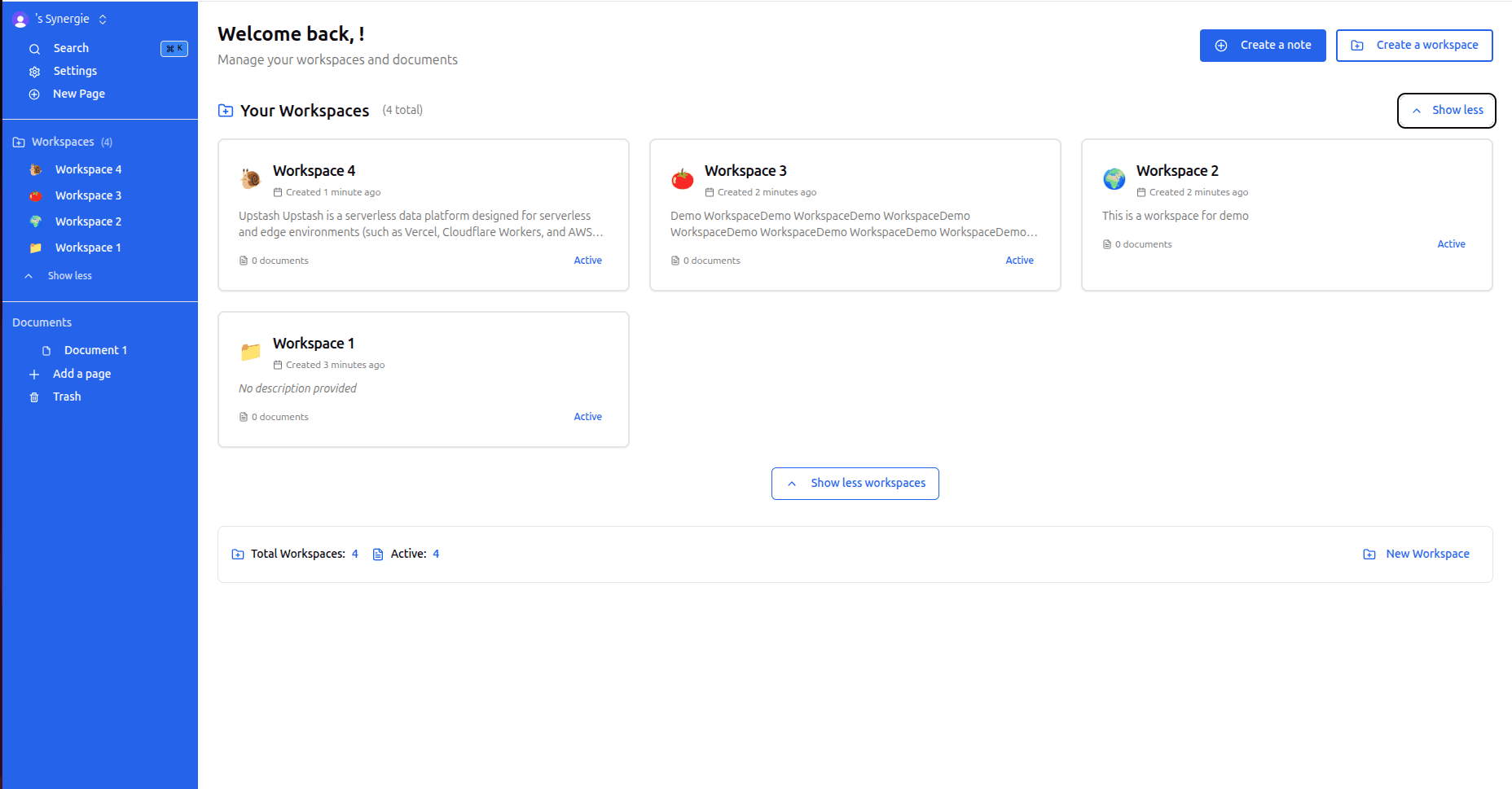Open the Synergie account switcher dropdown

103,20
